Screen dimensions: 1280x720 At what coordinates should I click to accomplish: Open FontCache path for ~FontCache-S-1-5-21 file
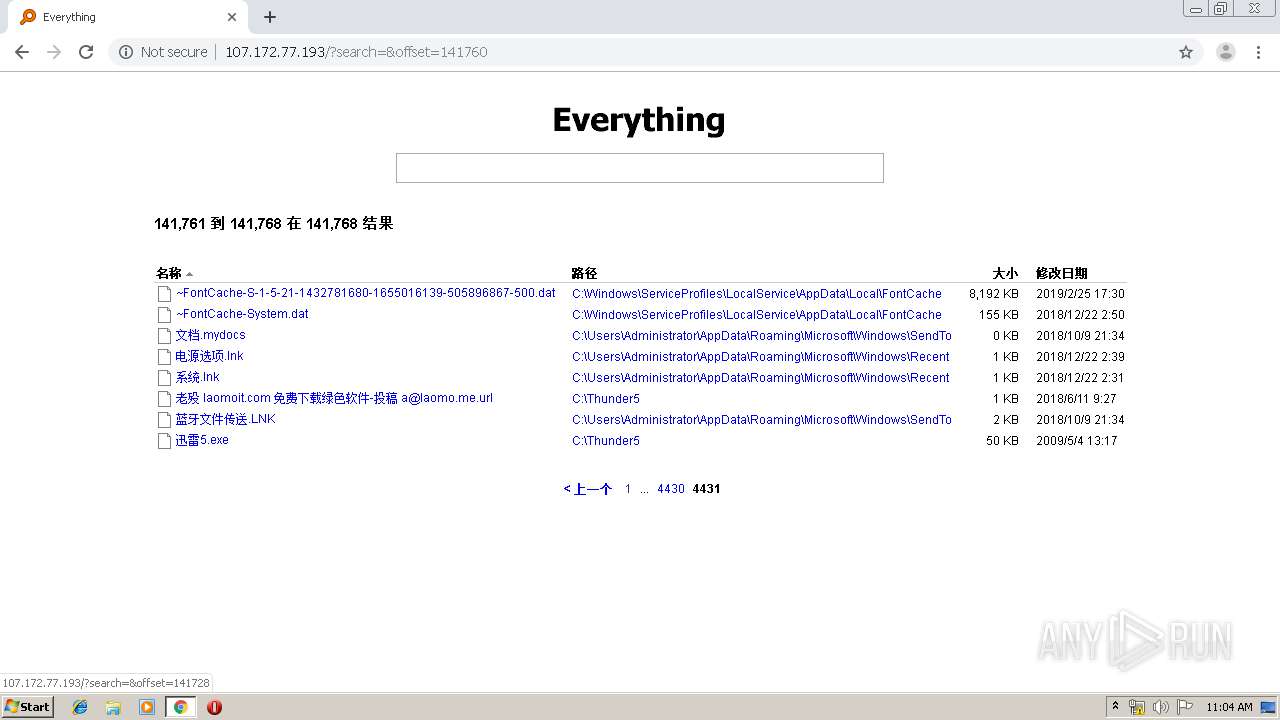pos(757,294)
